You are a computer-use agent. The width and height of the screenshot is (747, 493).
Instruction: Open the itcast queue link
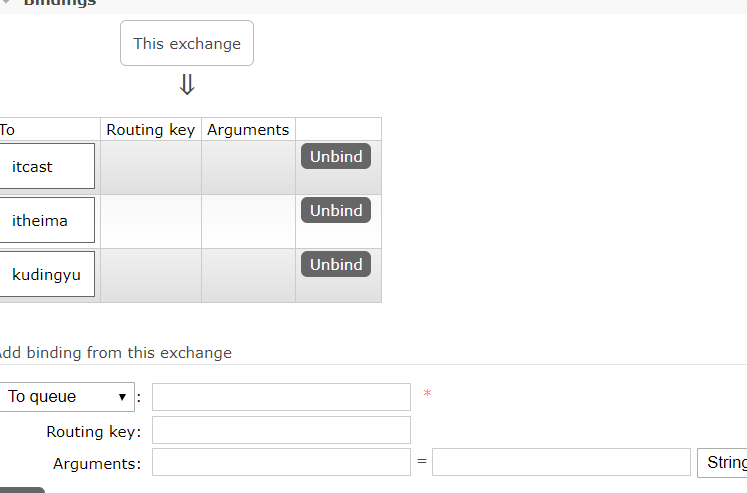tap(32, 167)
